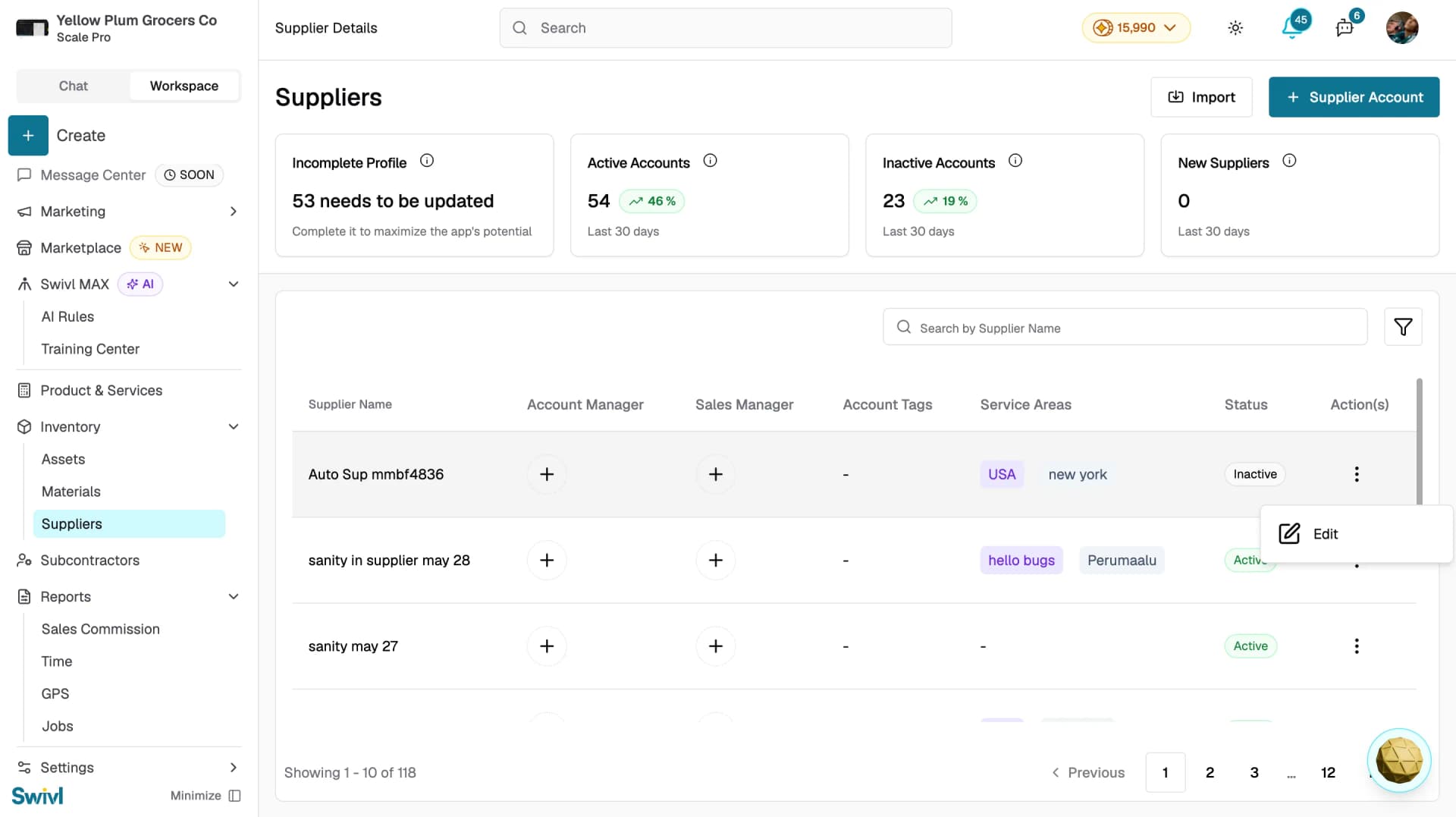Add account manager for Auto Sup mmbf4836
The width and height of the screenshot is (1456, 817).
[547, 474]
